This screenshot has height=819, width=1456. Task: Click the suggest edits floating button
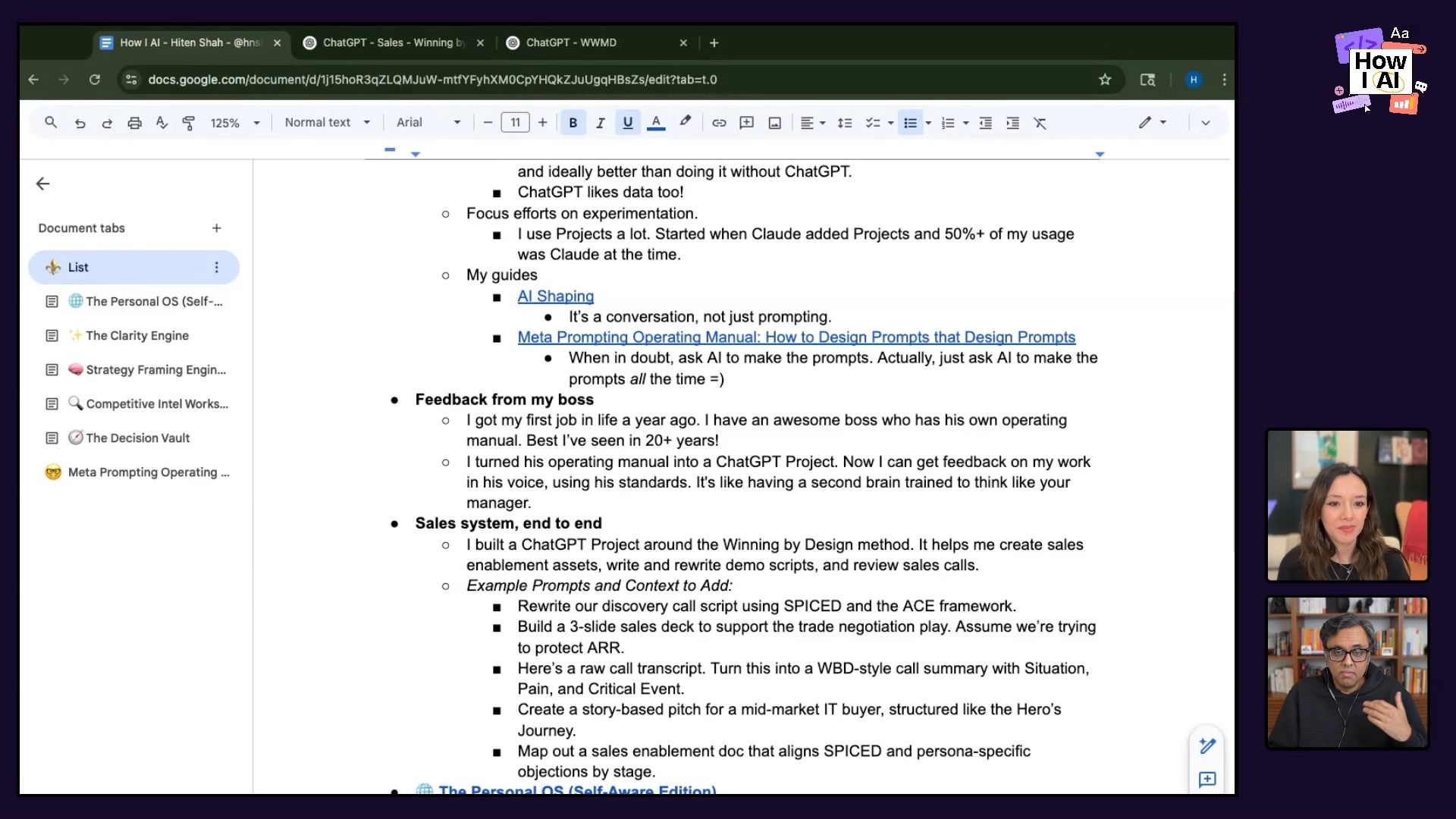coord(1207,746)
